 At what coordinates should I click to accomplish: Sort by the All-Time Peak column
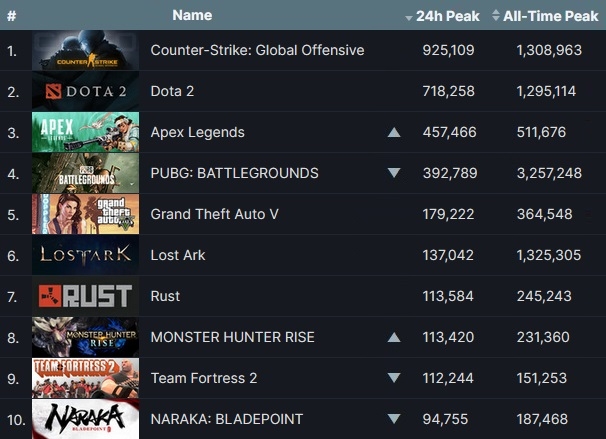[x=544, y=16]
